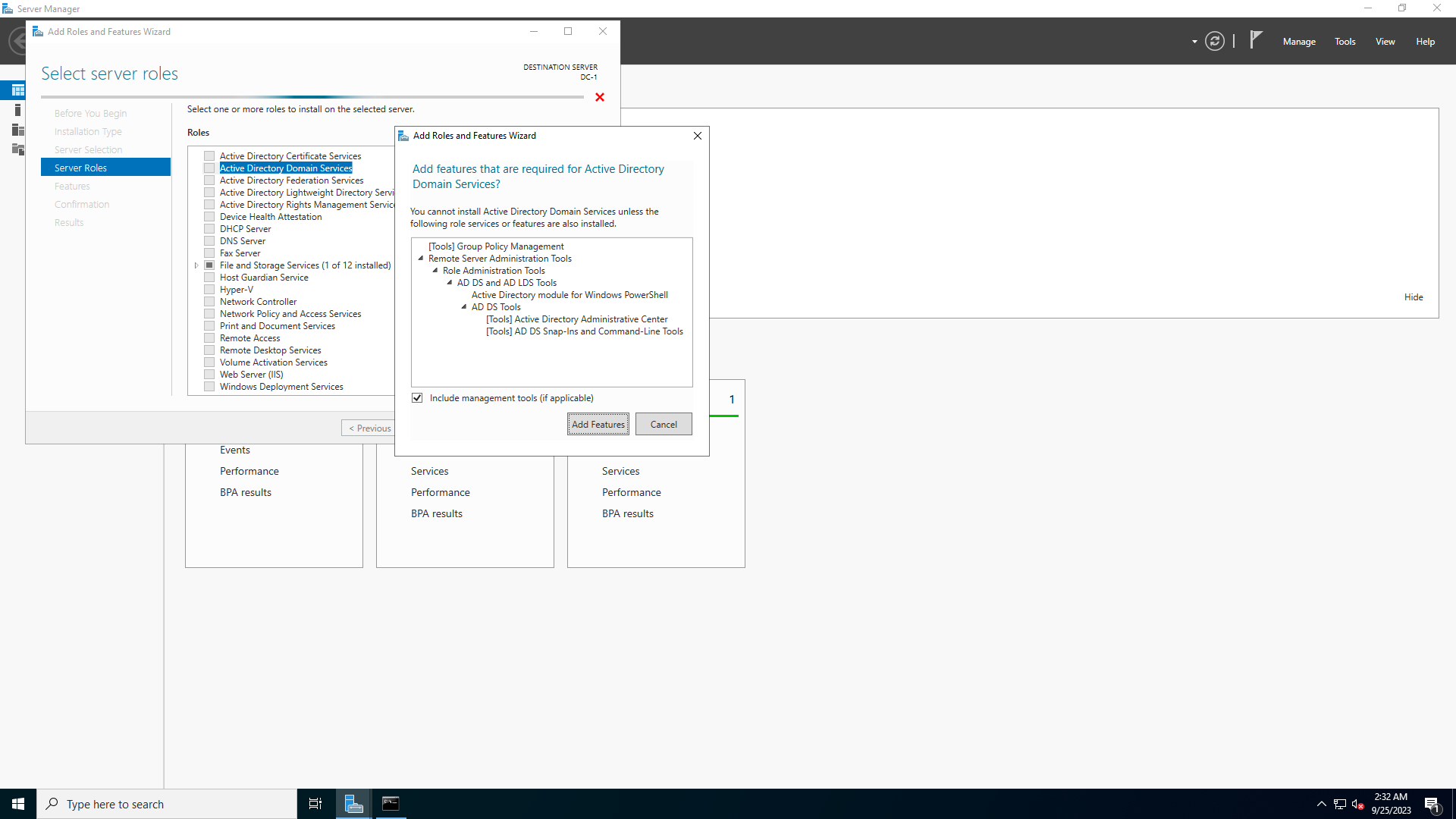The height and width of the screenshot is (819, 1456).
Task: Click the Server Manager refresh icon
Action: [1215, 42]
